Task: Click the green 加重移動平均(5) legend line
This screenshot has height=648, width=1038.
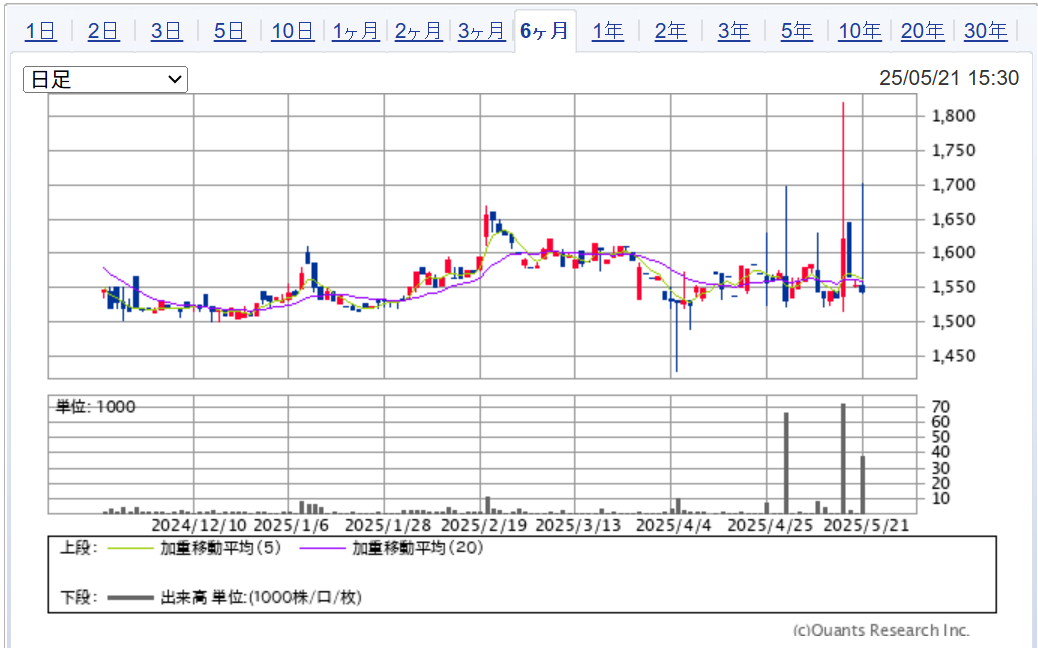Action: (x=129, y=548)
